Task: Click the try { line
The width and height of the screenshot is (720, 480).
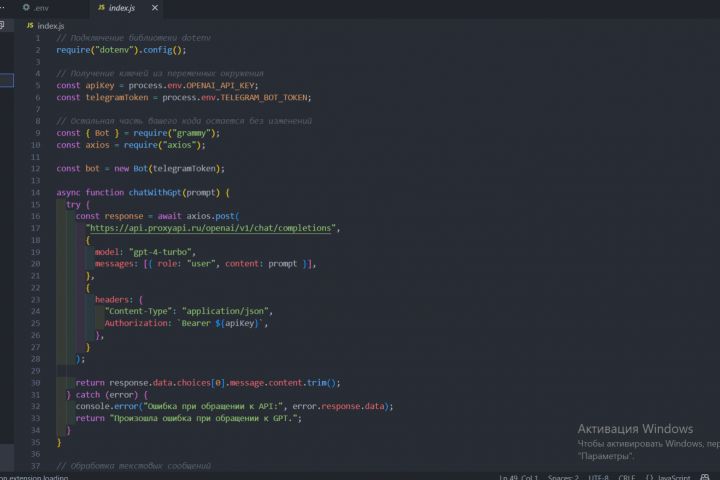Action: [78, 204]
